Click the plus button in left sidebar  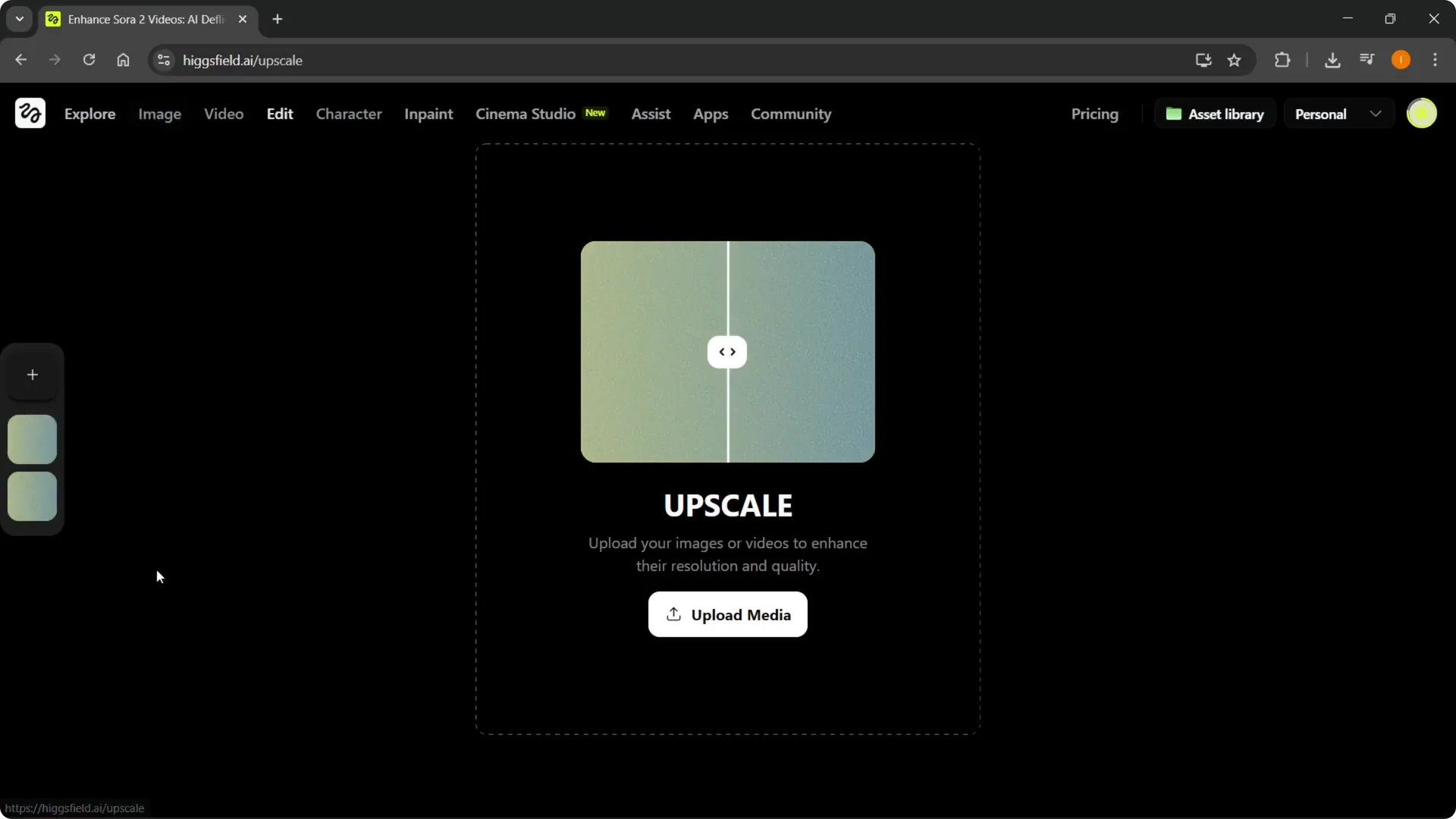click(32, 374)
